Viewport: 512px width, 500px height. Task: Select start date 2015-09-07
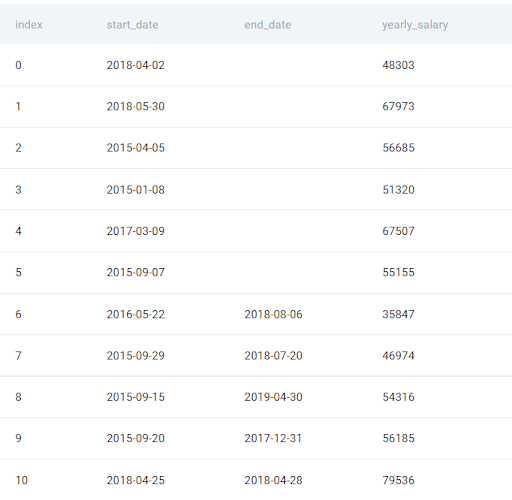pos(136,272)
